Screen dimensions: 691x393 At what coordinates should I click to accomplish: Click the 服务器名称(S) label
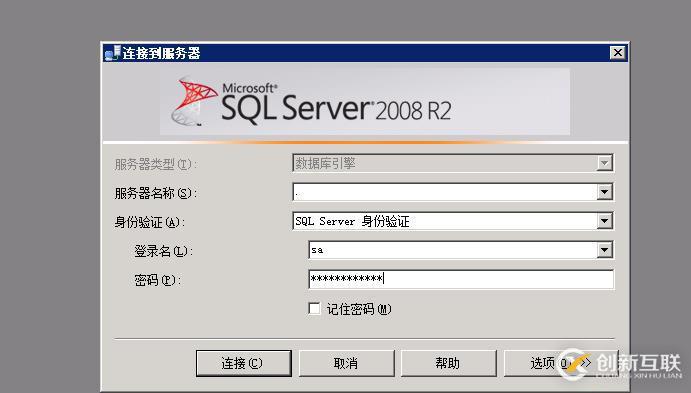(x=156, y=193)
